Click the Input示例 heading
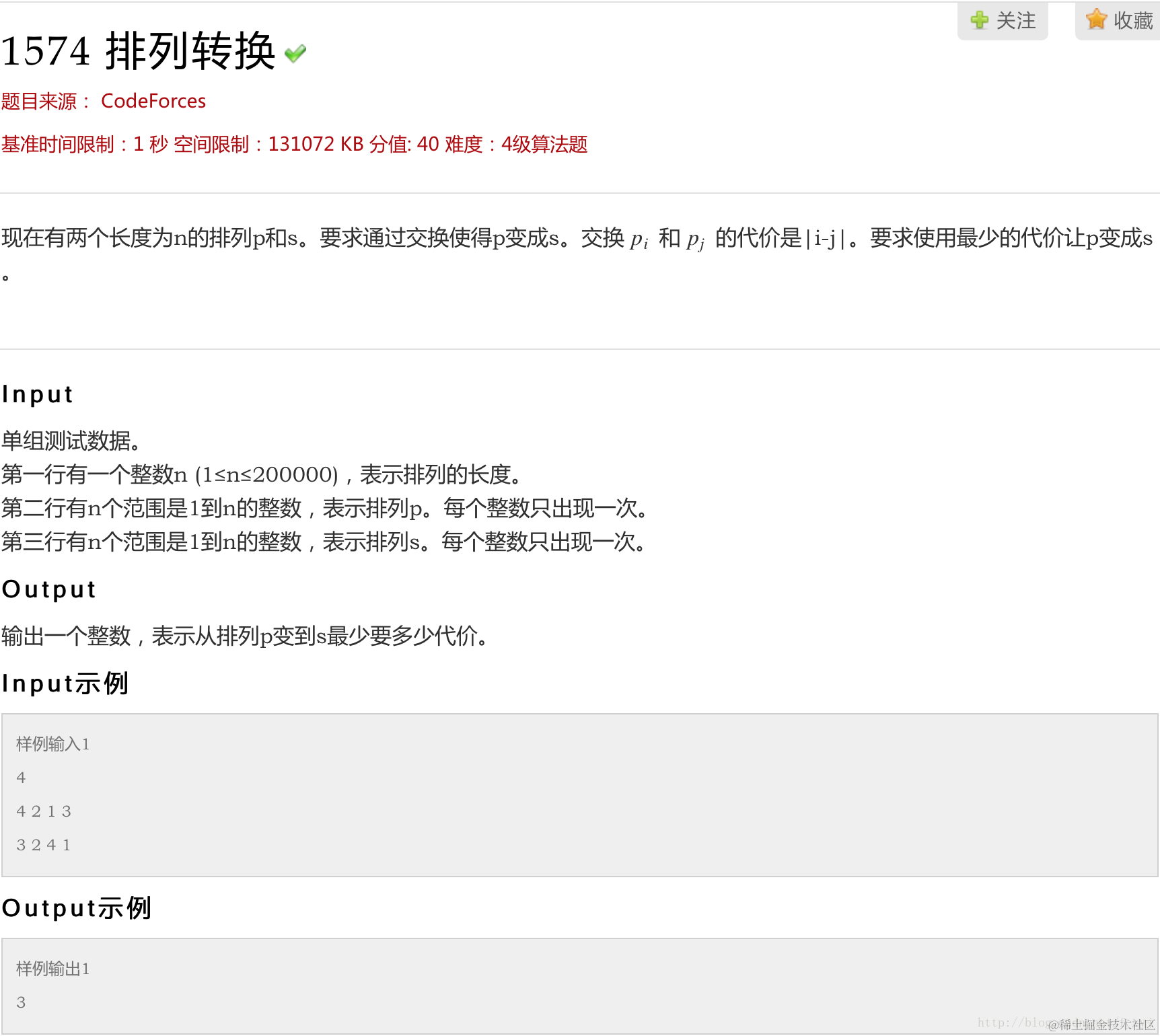This screenshot has height=1036, width=1160. coord(65,683)
